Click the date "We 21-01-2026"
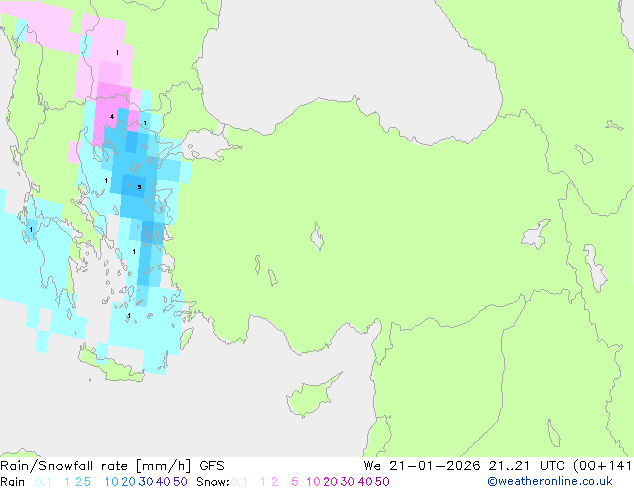The image size is (634, 490). pyautogui.click(x=422, y=466)
